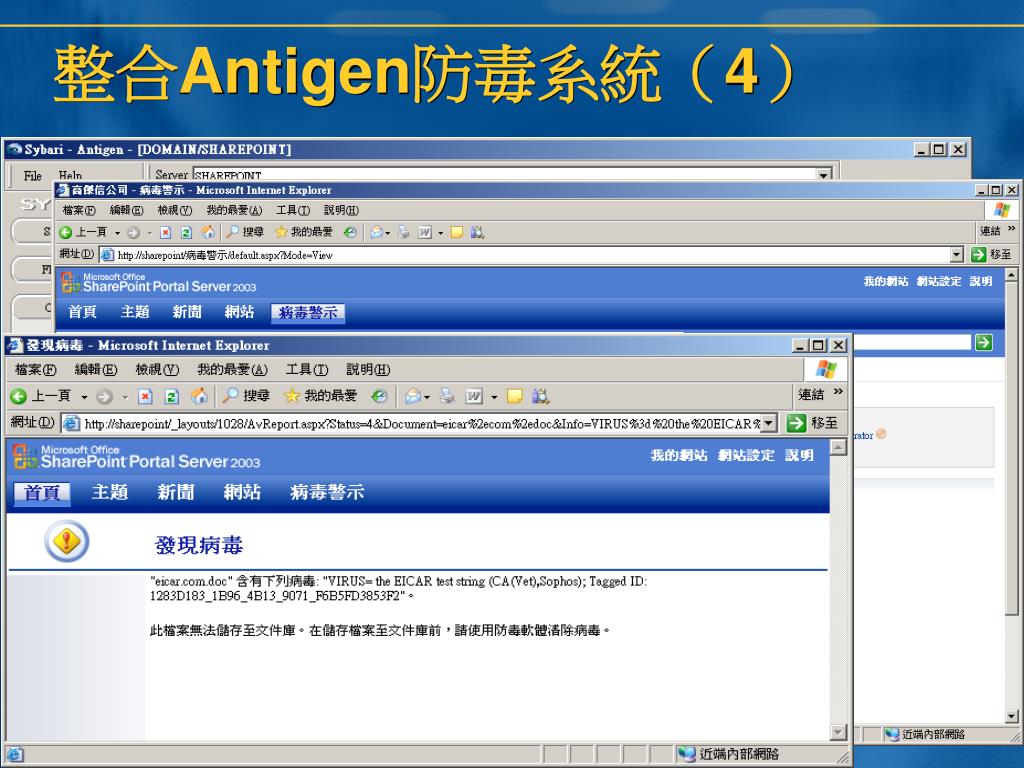Expand 連結 links chevron in middle window
The height and width of the screenshot is (768, 1024).
pos(1012,229)
